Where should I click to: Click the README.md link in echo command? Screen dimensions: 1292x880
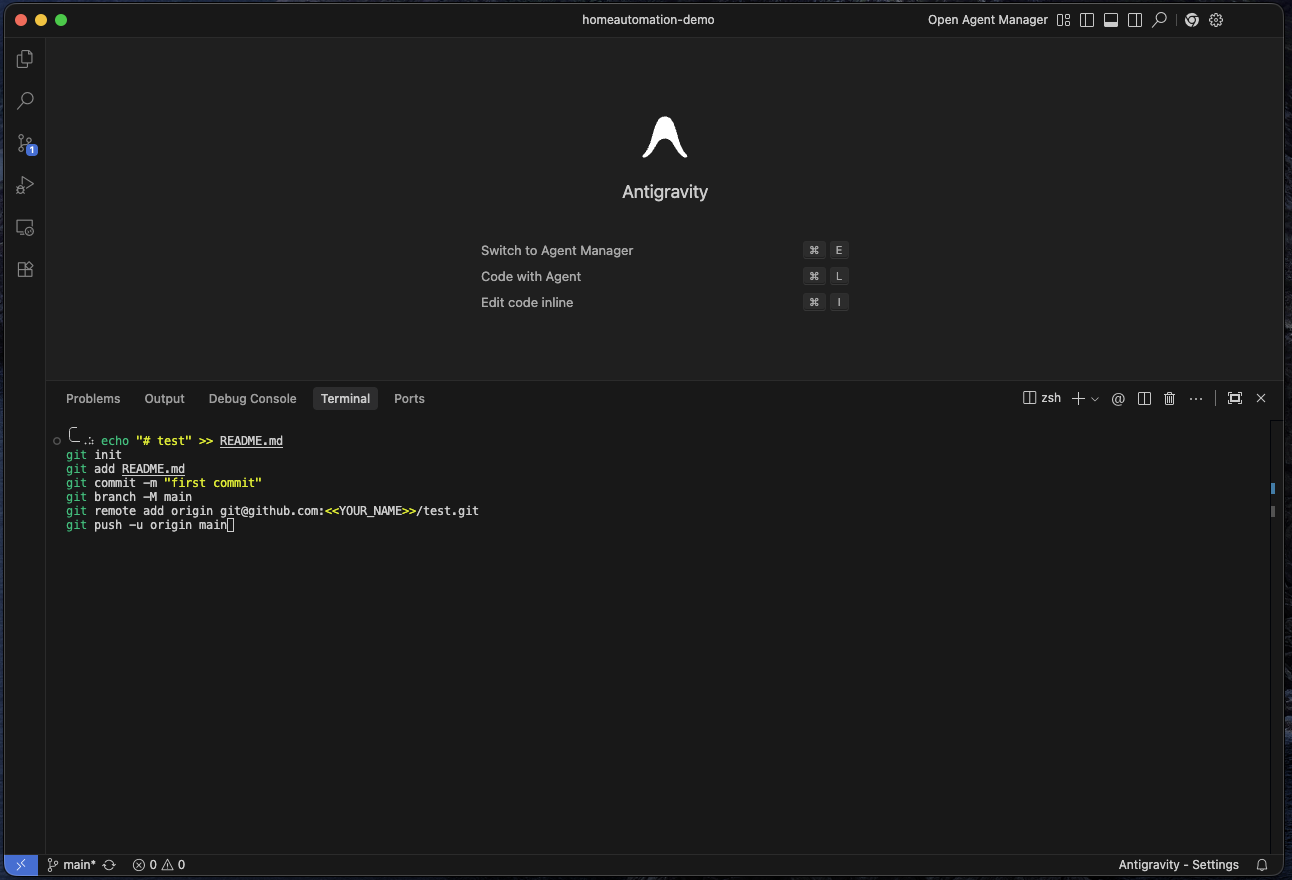click(x=251, y=441)
